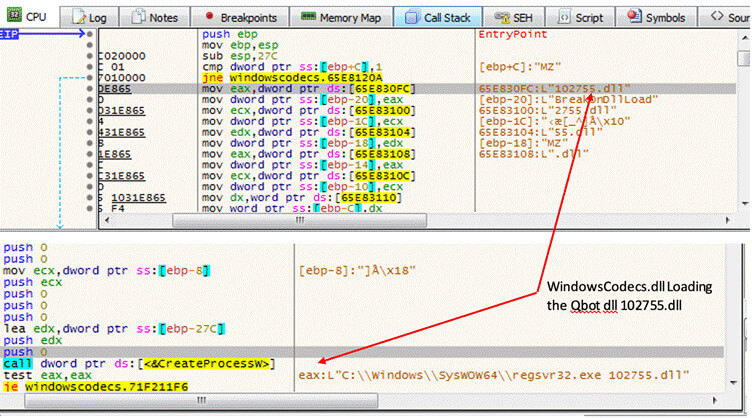Click the red Breakpoints dot icon

click(x=209, y=16)
